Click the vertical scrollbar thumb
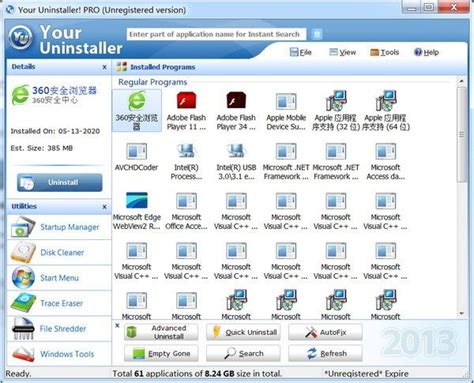The image size is (474, 383). [x=462, y=134]
